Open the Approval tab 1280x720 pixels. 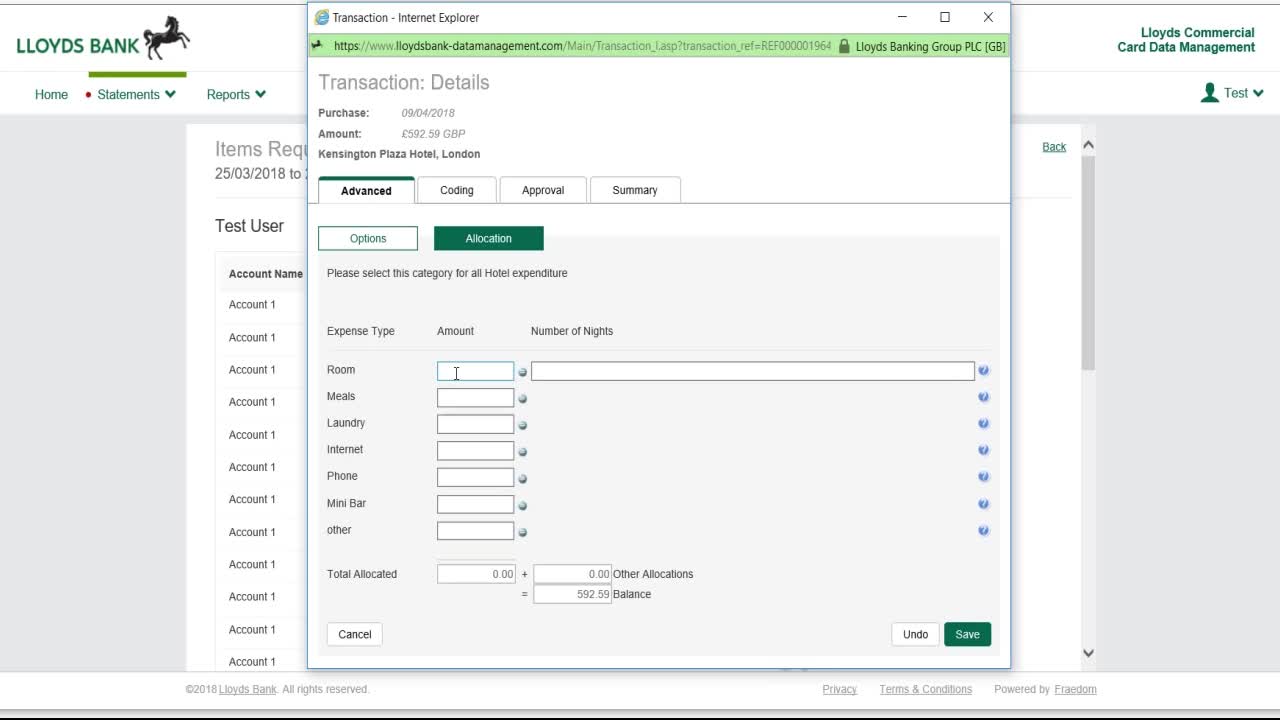(x=543, y=189)
